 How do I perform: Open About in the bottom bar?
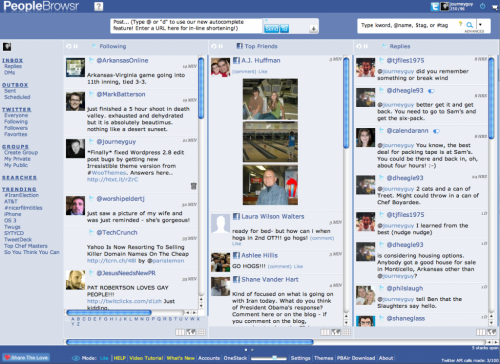(386, 358)
